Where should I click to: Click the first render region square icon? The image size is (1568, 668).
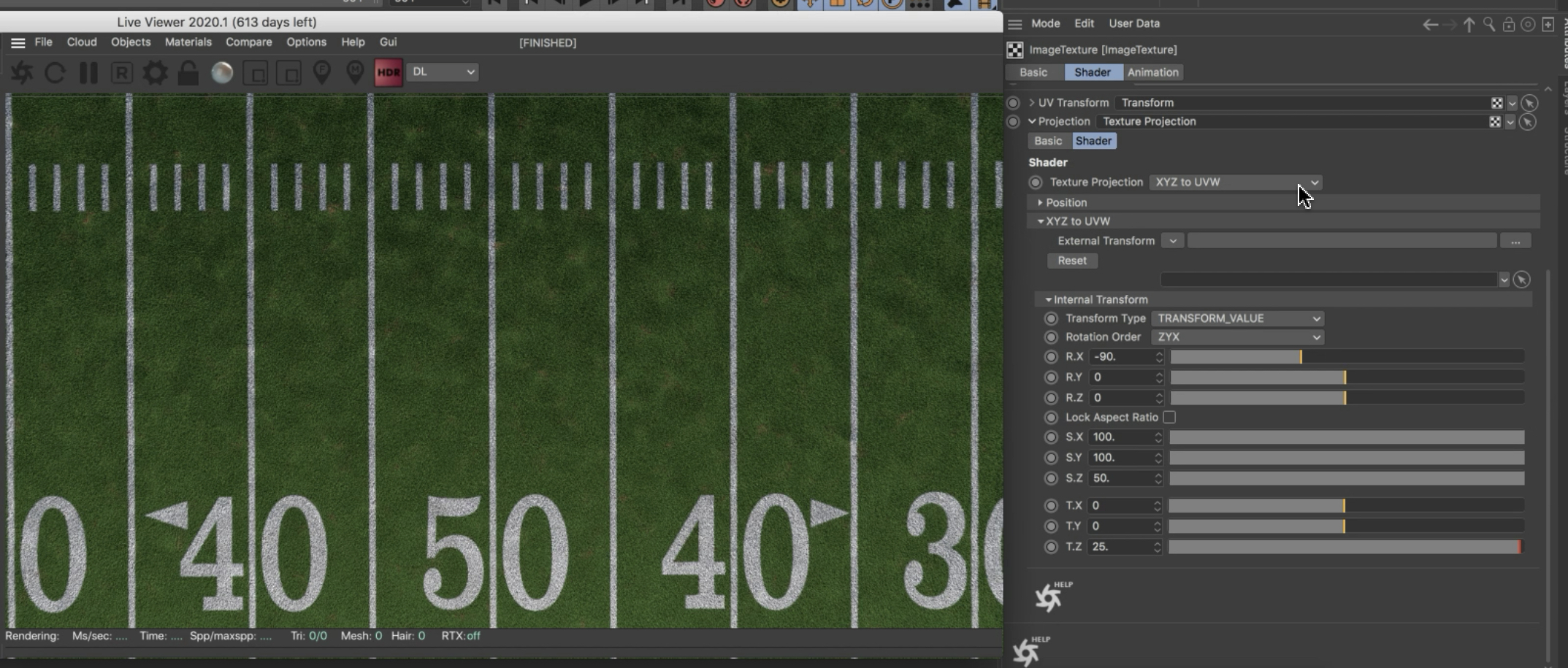[x=256, y=73]
